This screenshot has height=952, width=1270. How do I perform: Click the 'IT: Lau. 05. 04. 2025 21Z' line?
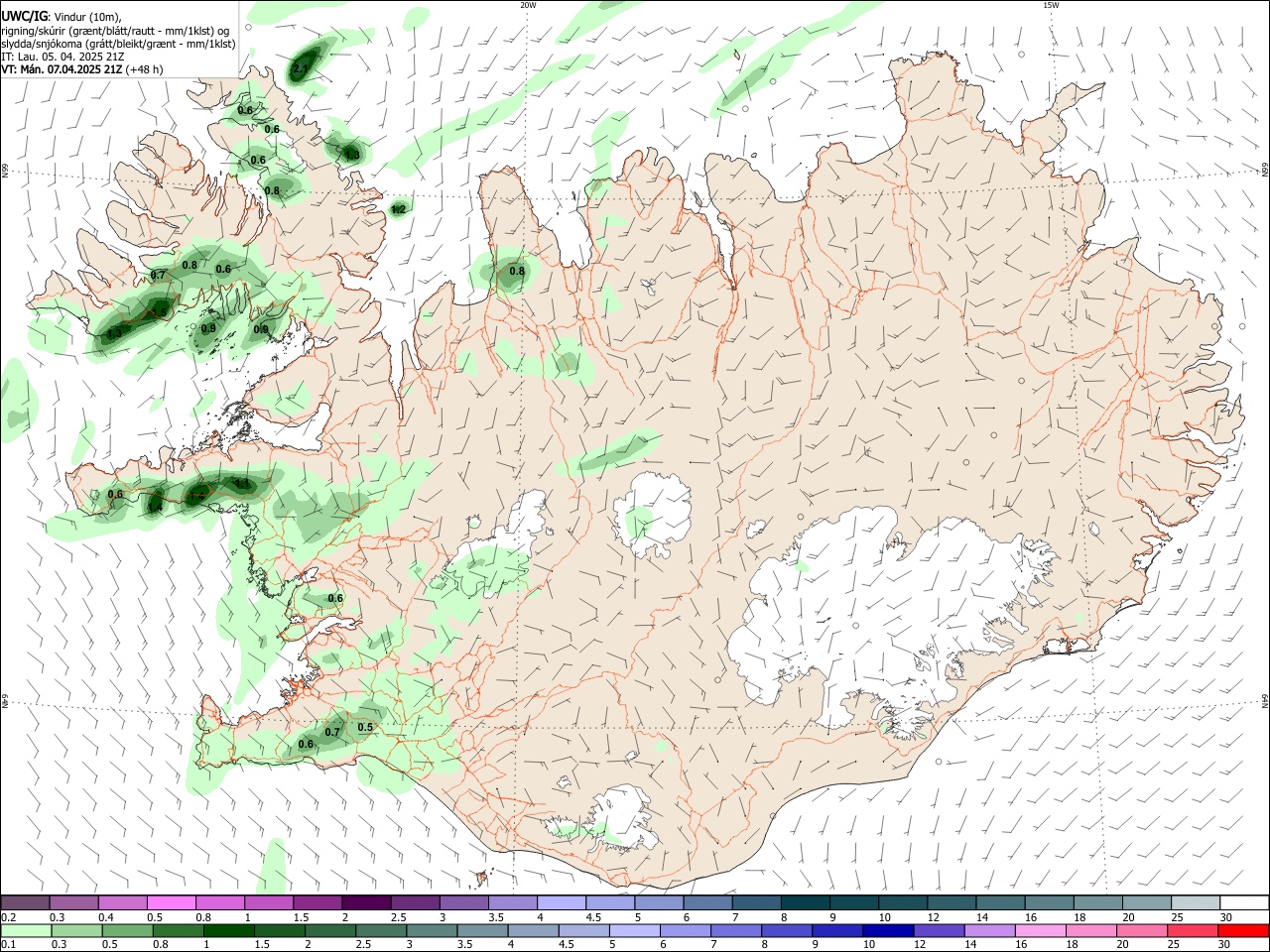pos(62,57)
